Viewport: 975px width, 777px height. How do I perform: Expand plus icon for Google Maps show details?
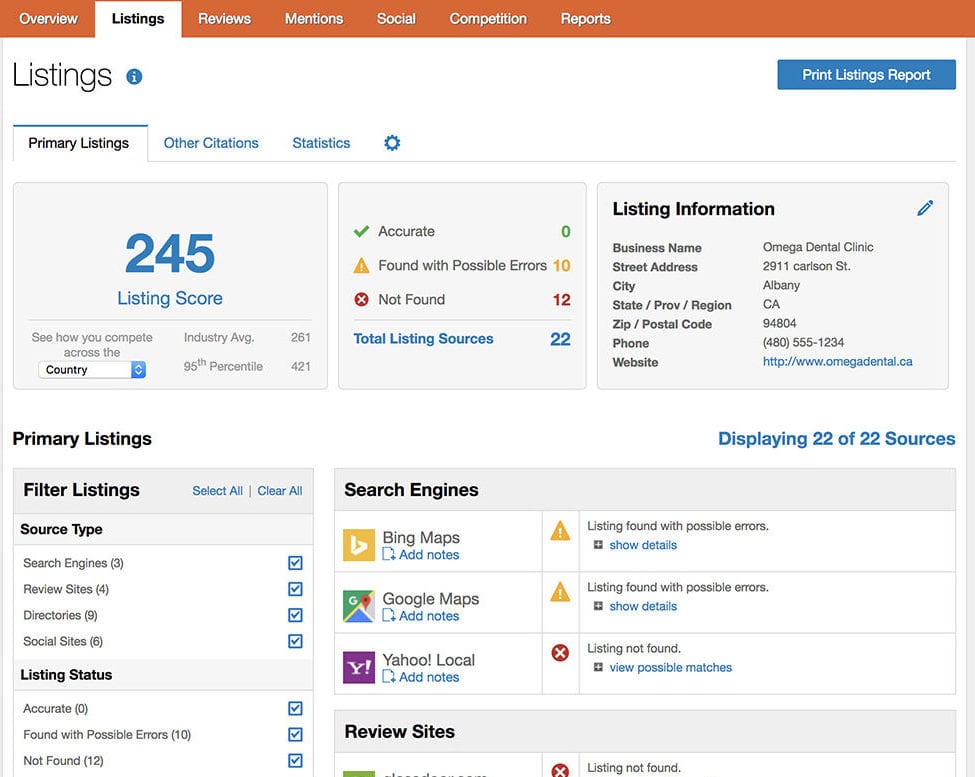(598, 606)
